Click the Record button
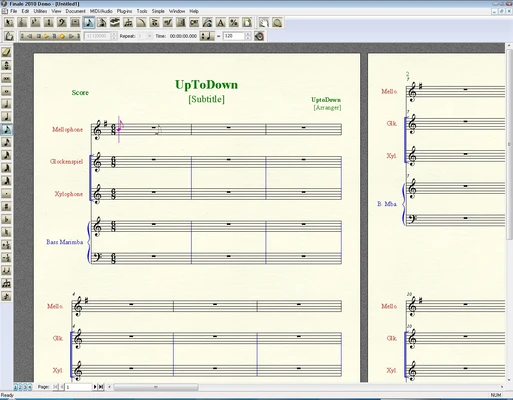The height and width of the screenshot is (400, 513). pyautogui.click(x=62, y=36)
